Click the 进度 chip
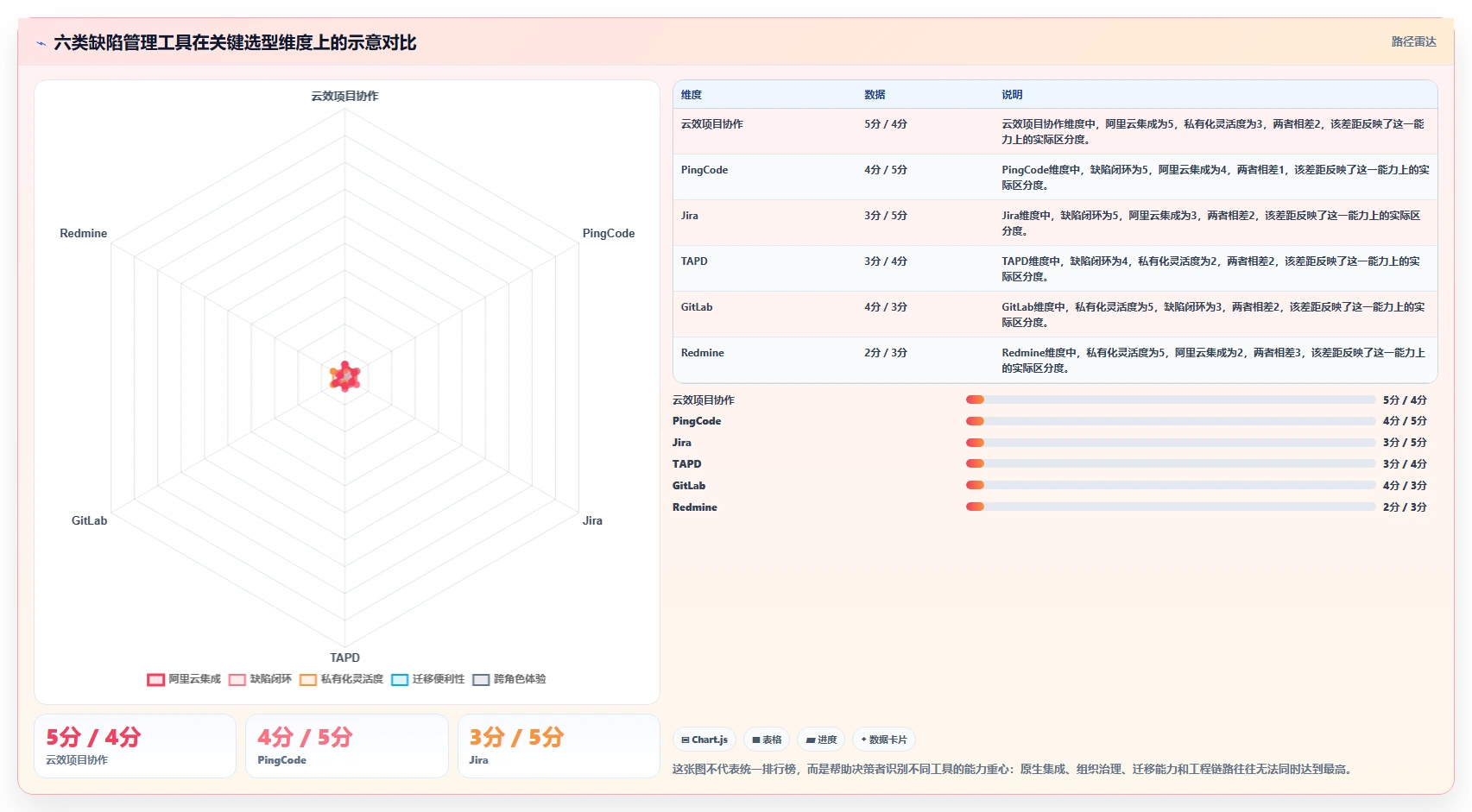1472x812 pixels. [x=821, y=740]
